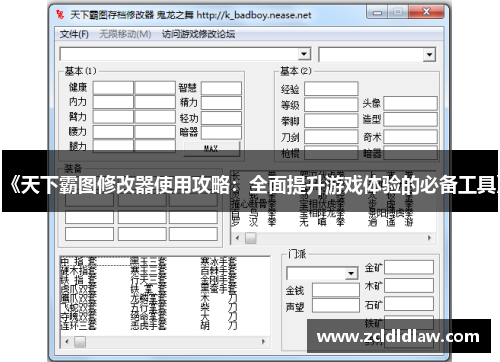Click the equipment list horizontal scrollbar thumb
Viewport: 500px width, 362px height.
80,342
